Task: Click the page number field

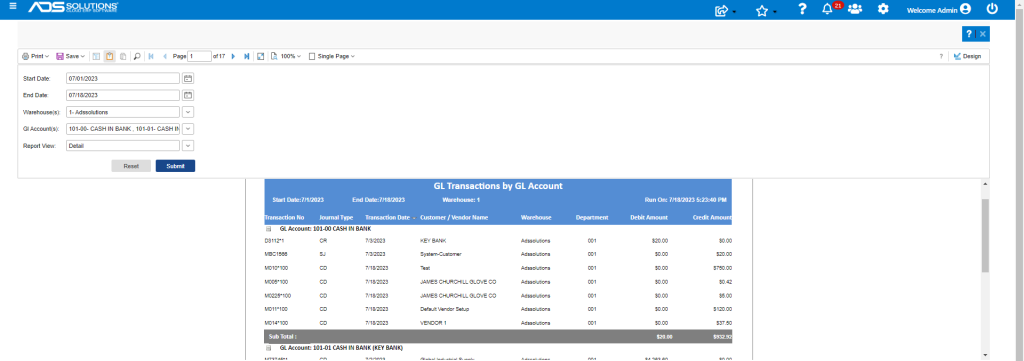Action: point(199,57)
